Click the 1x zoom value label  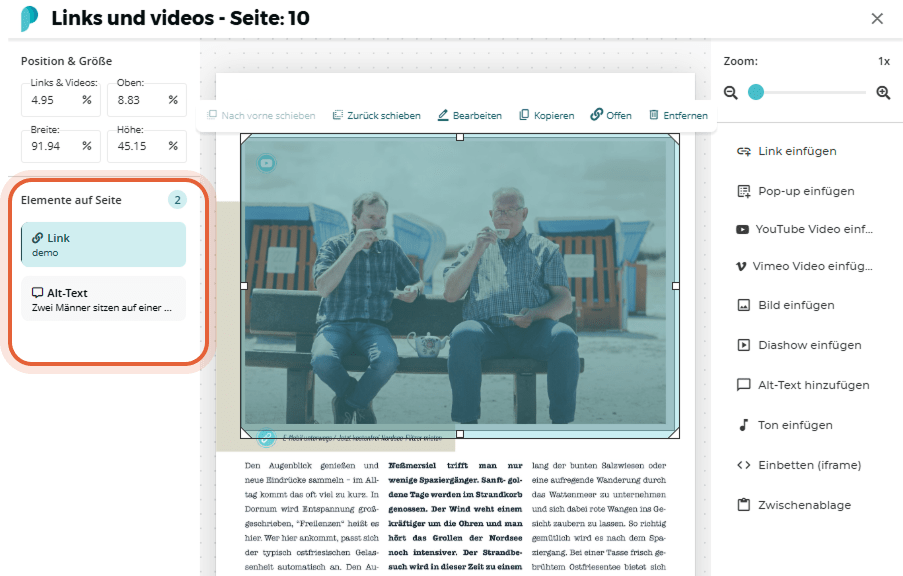(x=884, y=61)
